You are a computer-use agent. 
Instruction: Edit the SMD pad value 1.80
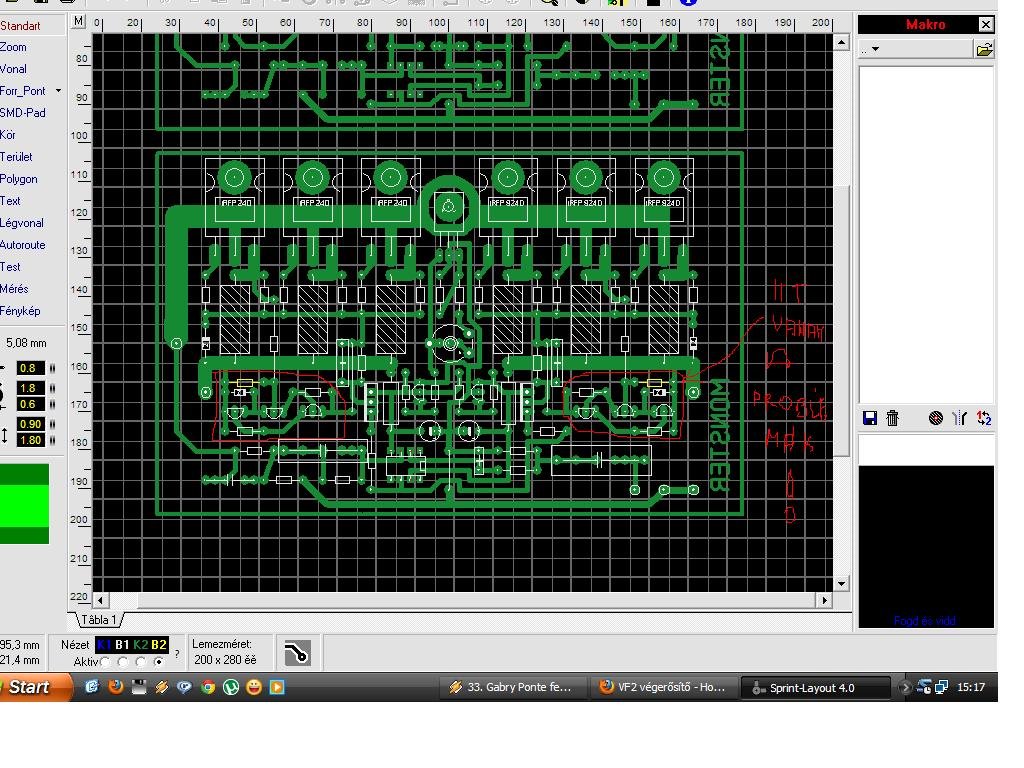tap(30, 440)
